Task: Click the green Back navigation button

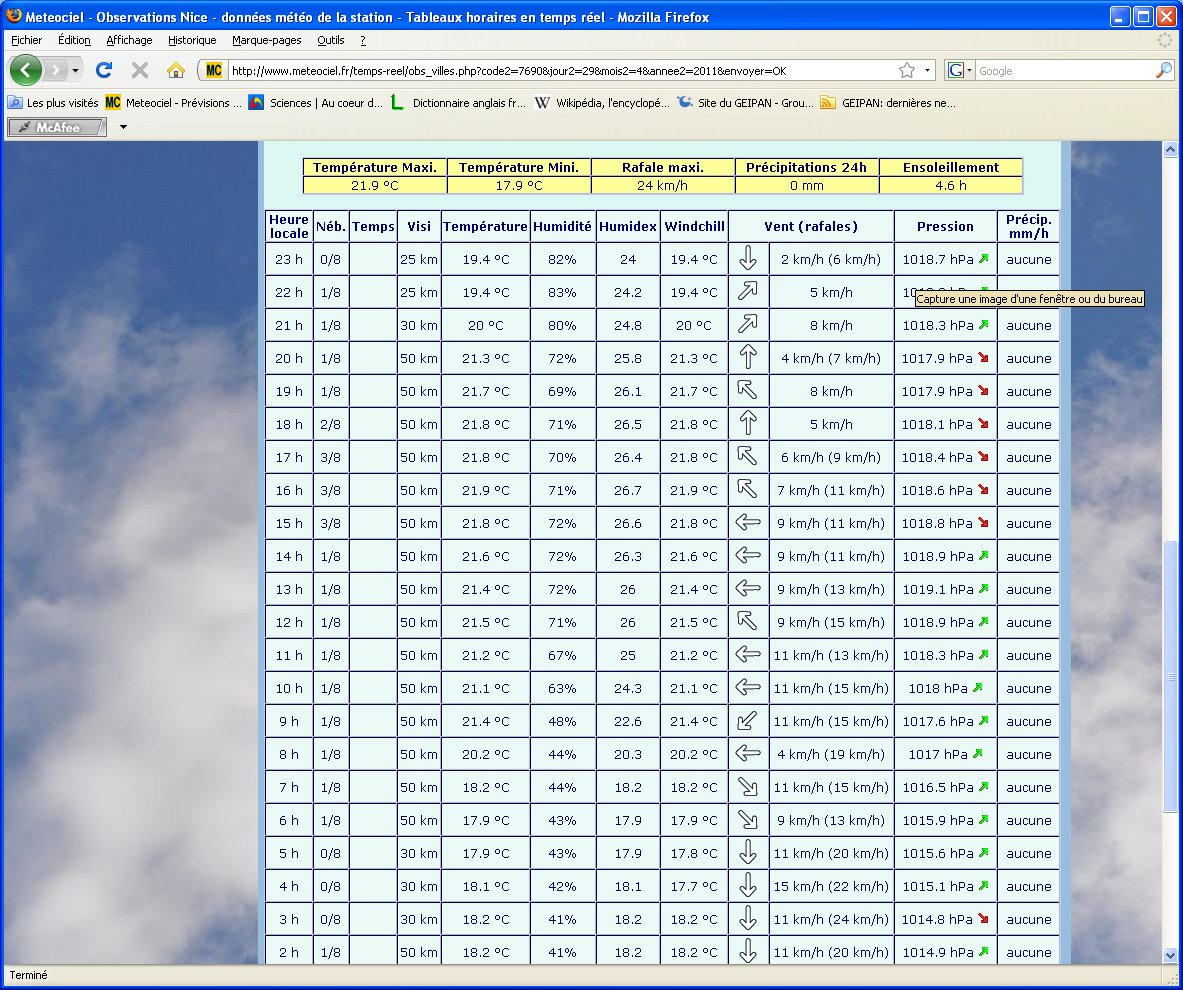Action: (25, 70)
